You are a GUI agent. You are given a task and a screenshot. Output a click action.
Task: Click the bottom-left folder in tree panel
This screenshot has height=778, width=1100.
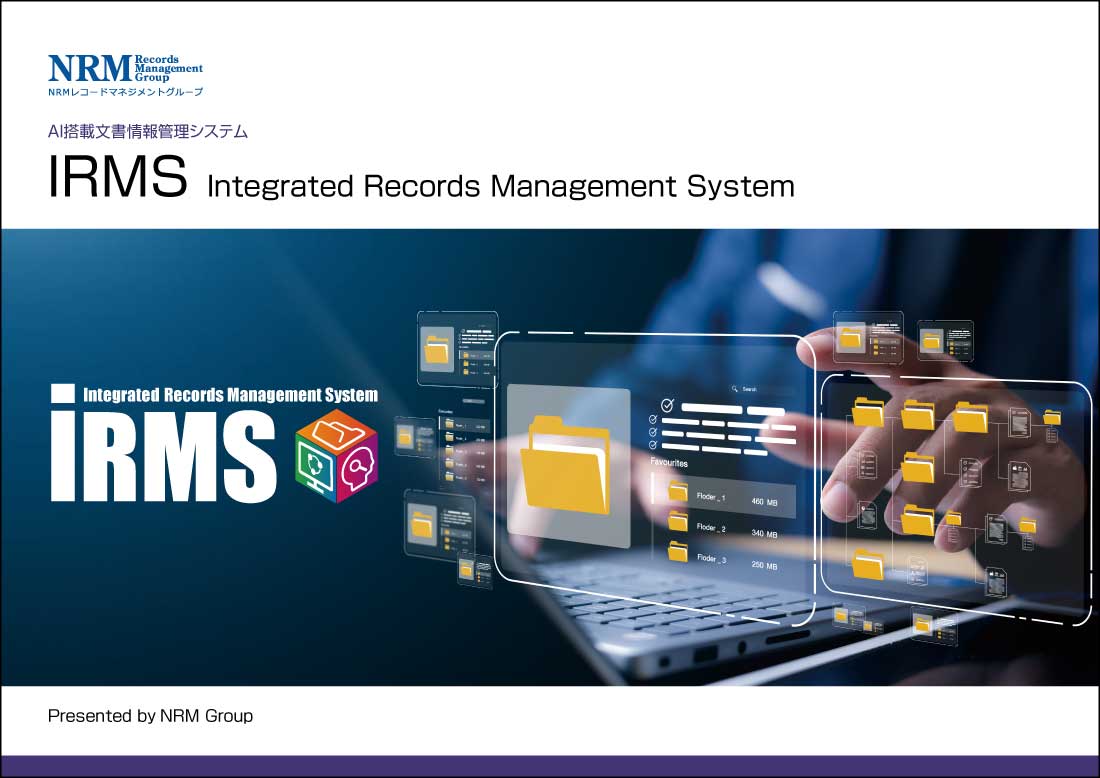pyautogui.click(x=868, y=564)
